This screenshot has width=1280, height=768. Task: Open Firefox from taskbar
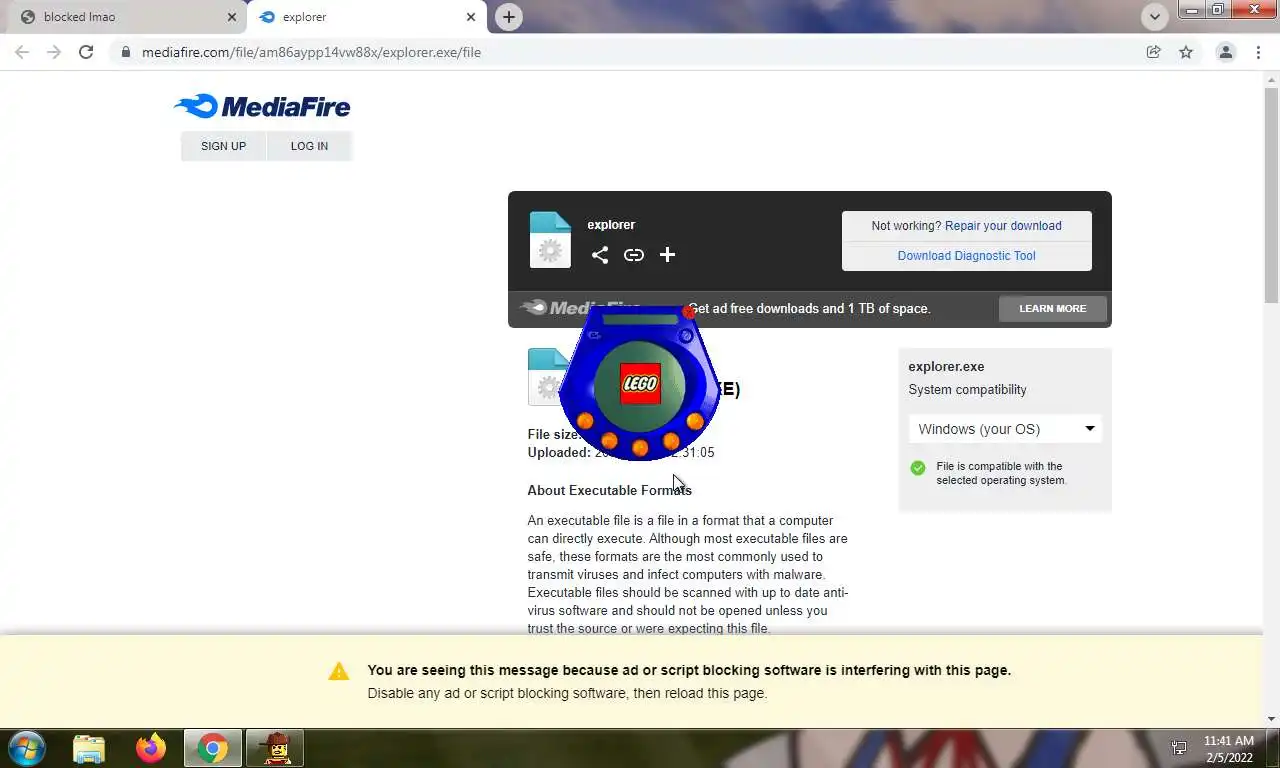click(x=151, y=748)
